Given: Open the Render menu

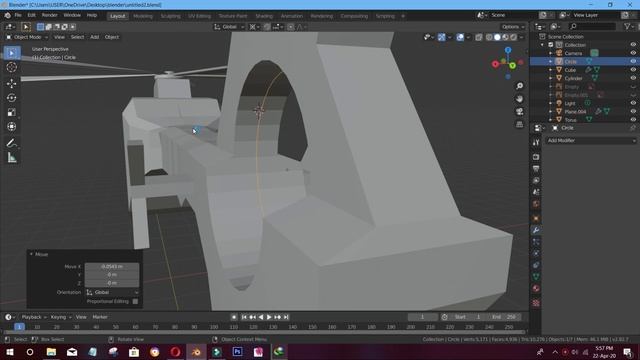Looking at the screenshot, I should click(49, 15).
